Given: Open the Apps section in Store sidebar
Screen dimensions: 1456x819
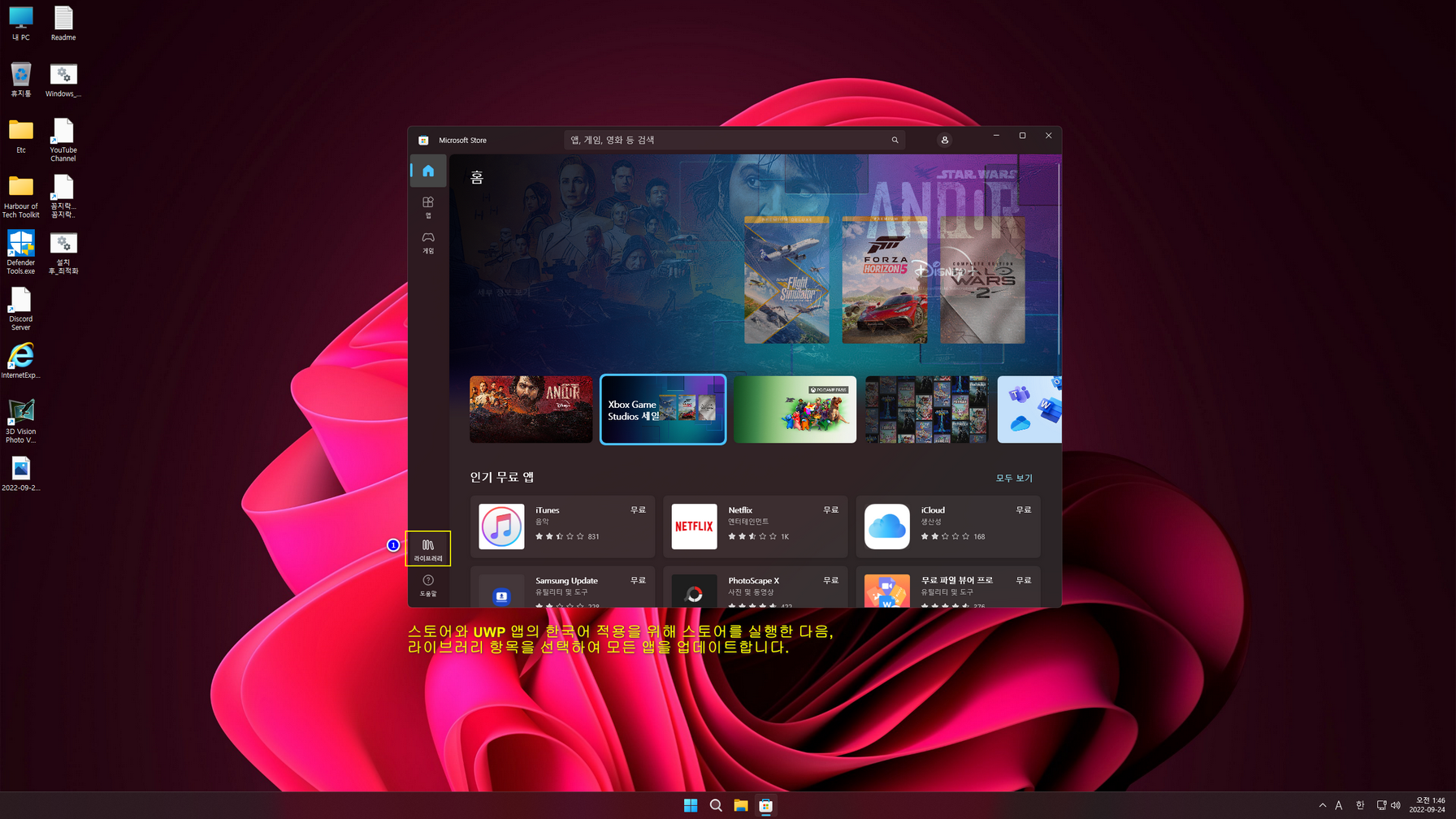Looking at the screenshot, I should coord(428,206).
